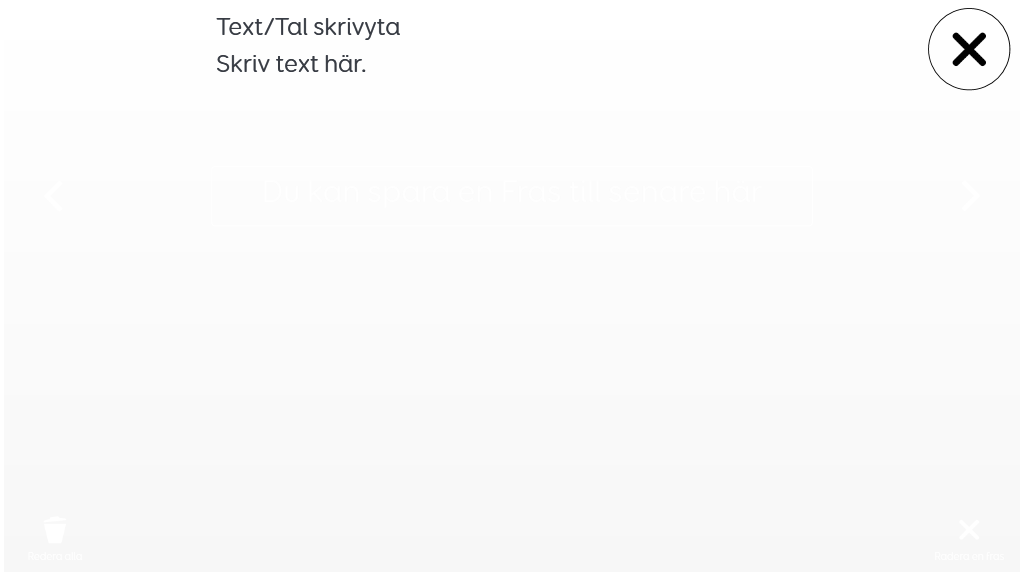The image size is (1024, 576).
Task: Delete the current slide with the trash icon
Action: click(x=55, y=529)
